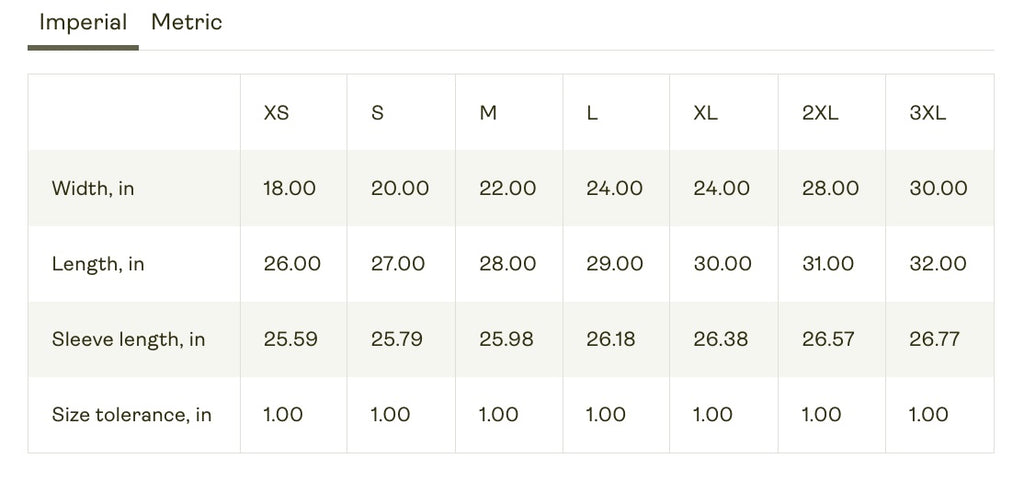The image size is (1024, 493).
Task: Switch to the Metric tab
Action: pos(186,22)
